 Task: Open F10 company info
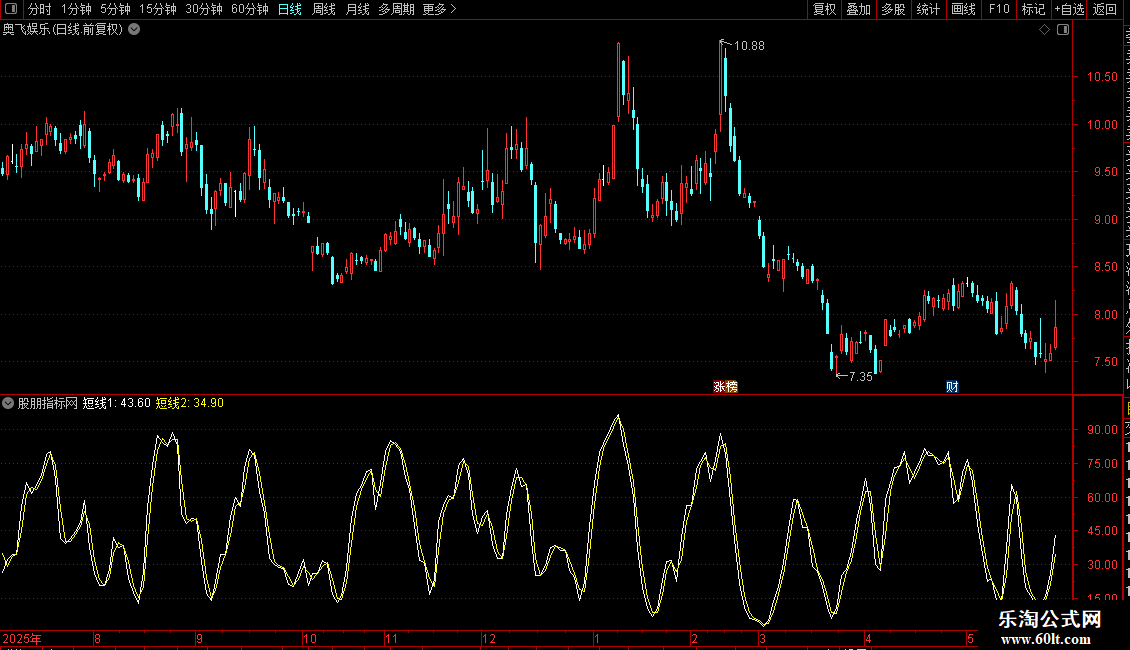coord(999,9)
